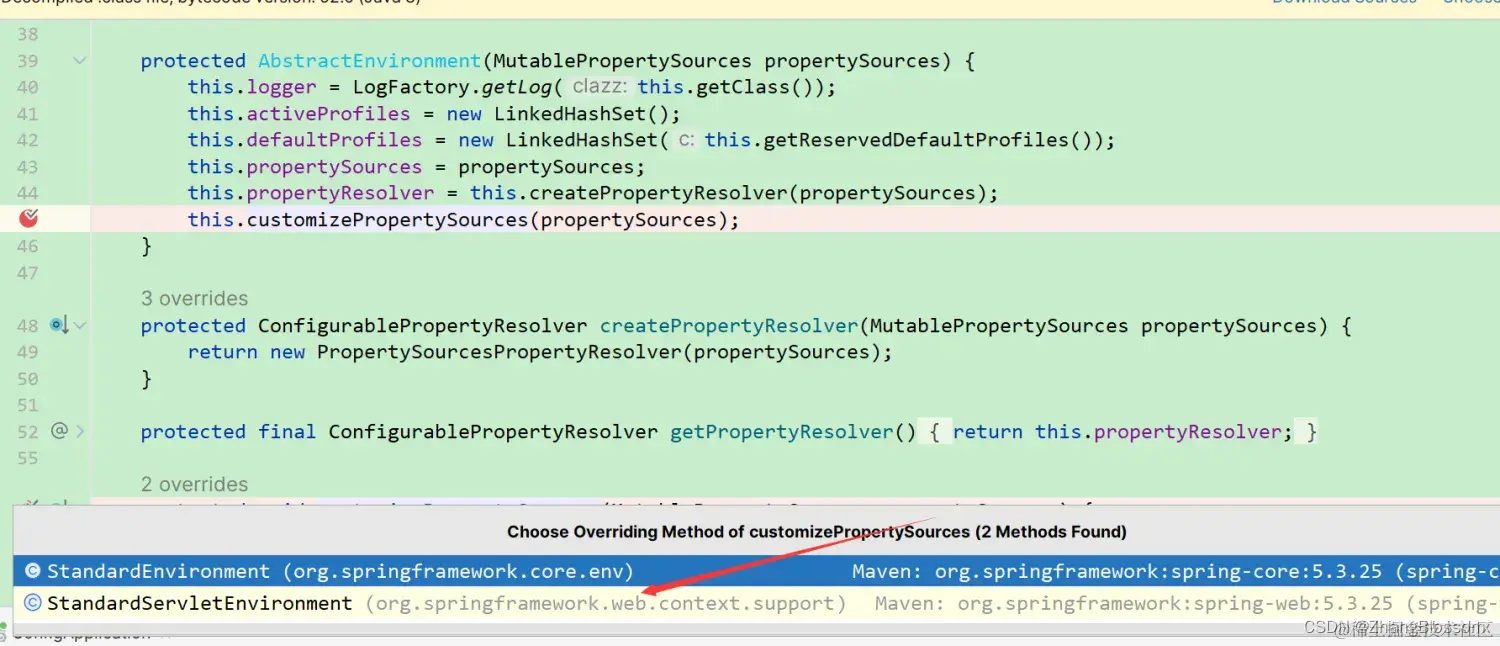
Task: Collapse the AbstractEnvironment constructor fold arrow
Action: point(80,61)
